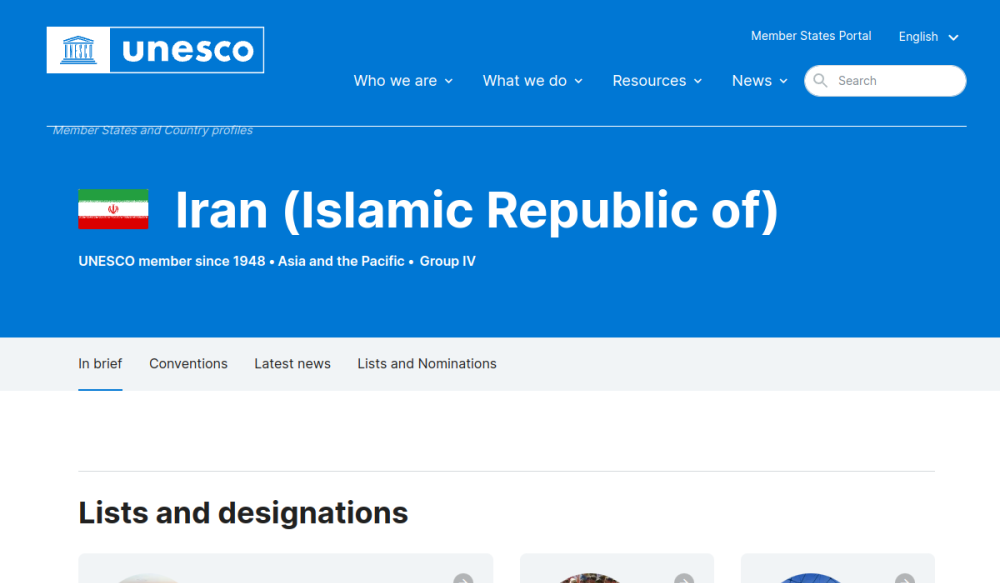Click the UNESCO logo
The width and height of the screenshot is (1000, 583).
click(155, 50)
